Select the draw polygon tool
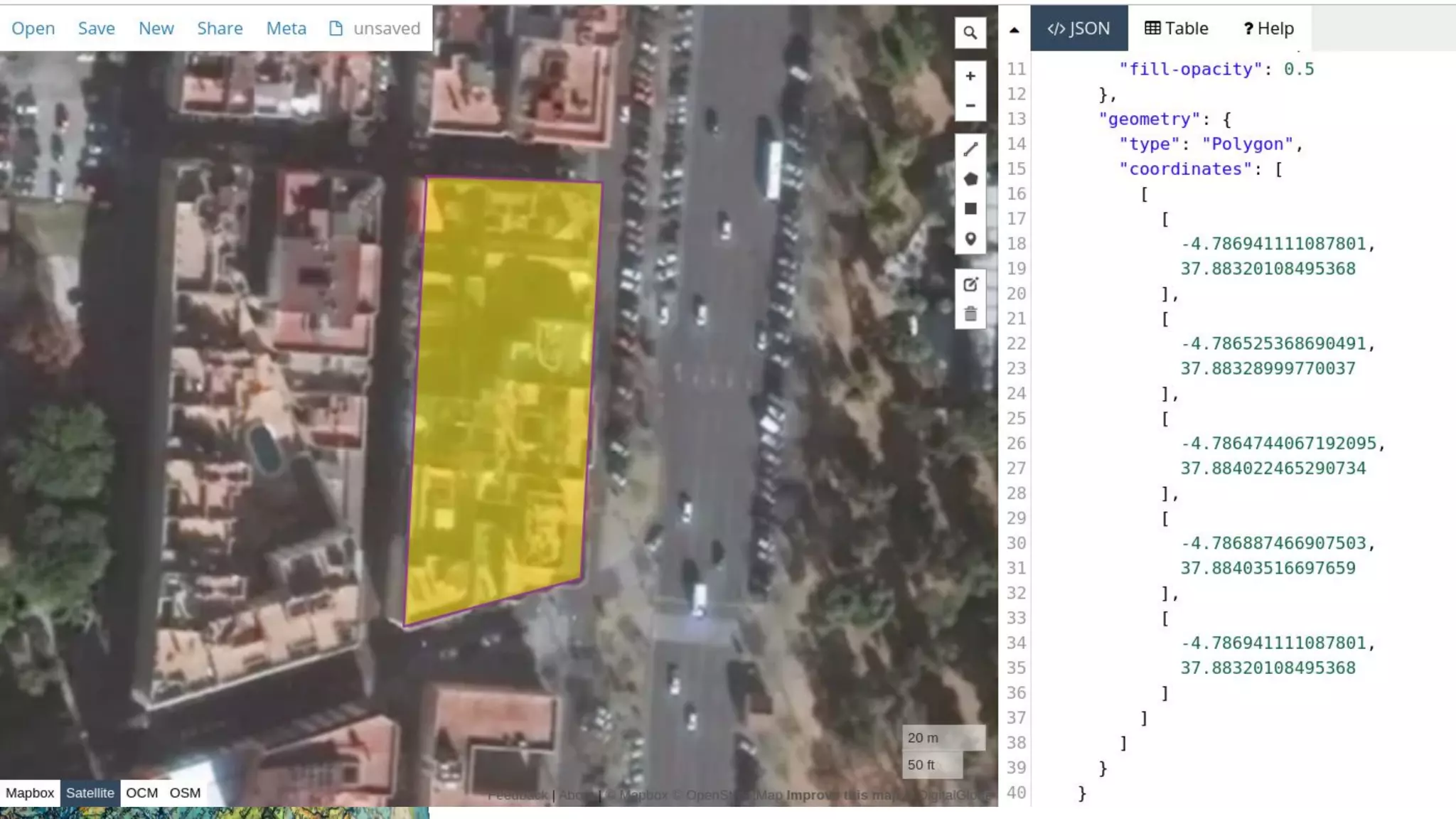 coord(970,179)
